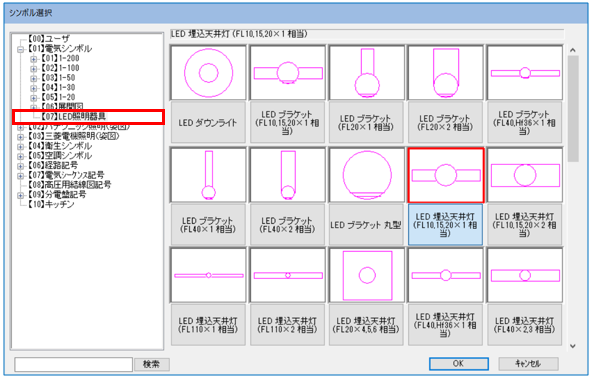The height and width of the screenshot is (378, 592).
Task: Pick the LED 埋込天井灯 (FL20×4,5,6 相当) square symbol
Action: coord(366,275)
